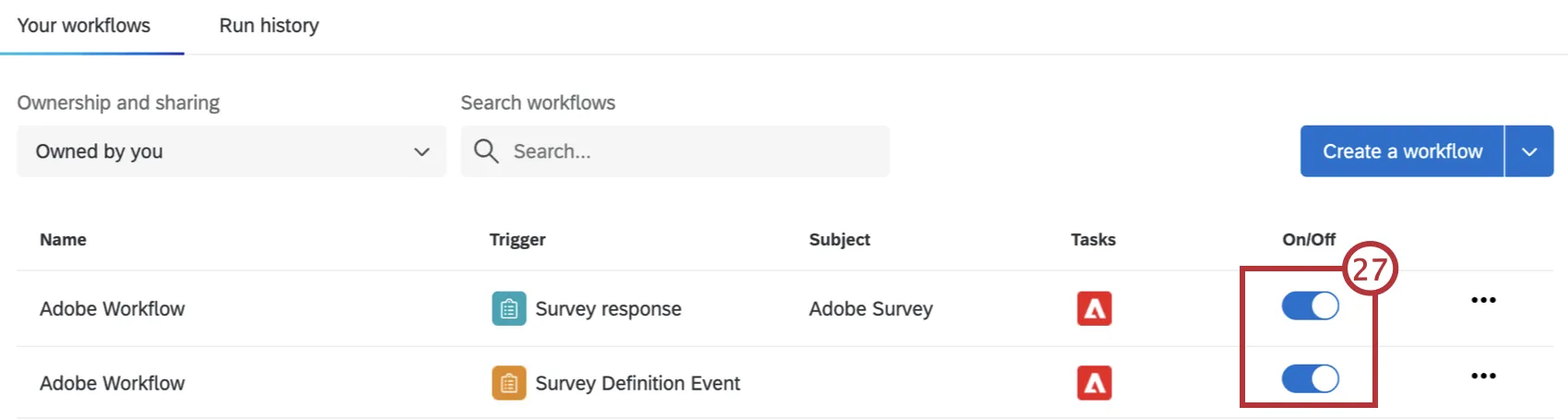
Task: Click the magnifying glass search icon
Action: pos(486,151)
